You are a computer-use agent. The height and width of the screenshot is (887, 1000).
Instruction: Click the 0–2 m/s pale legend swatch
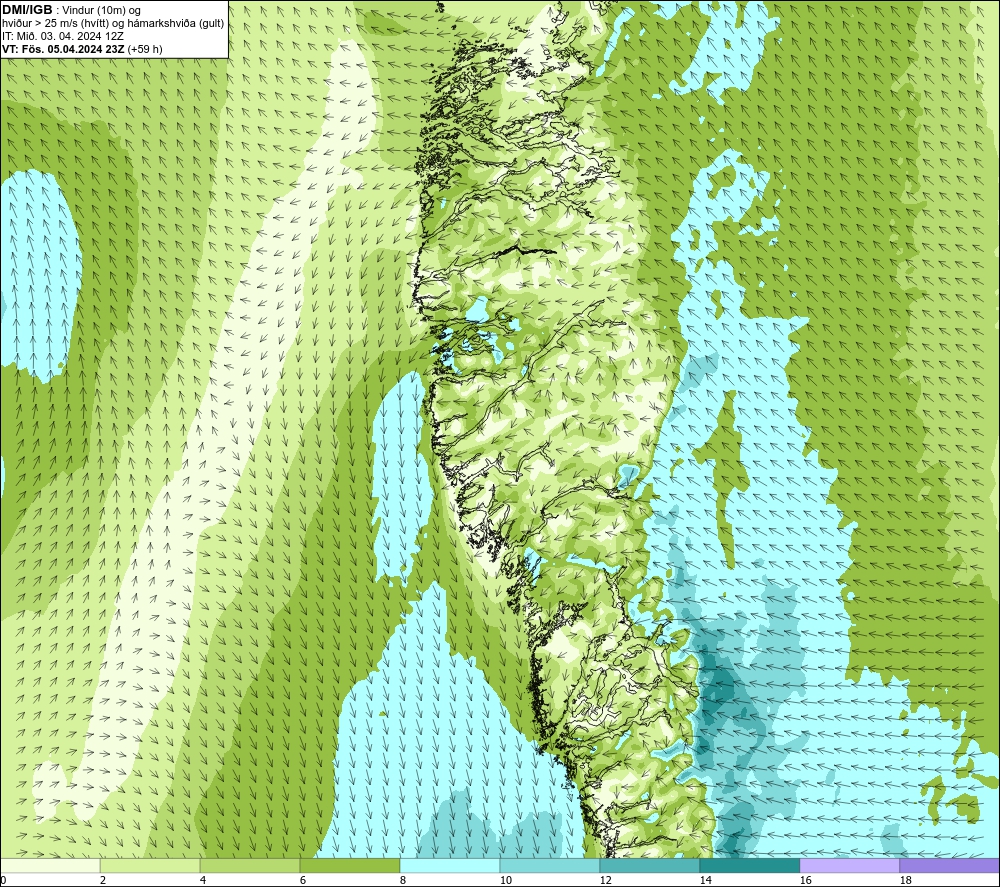click(50, 866)
